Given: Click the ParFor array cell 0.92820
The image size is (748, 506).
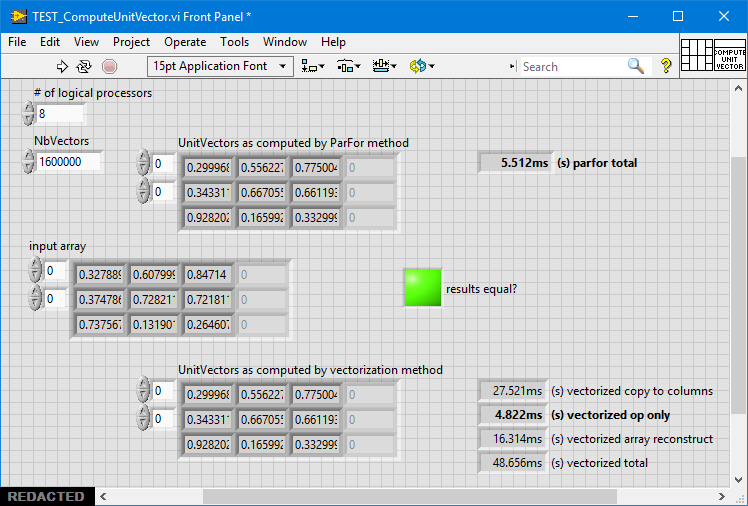Looking at the screenshot, I should tap(208, 218).
